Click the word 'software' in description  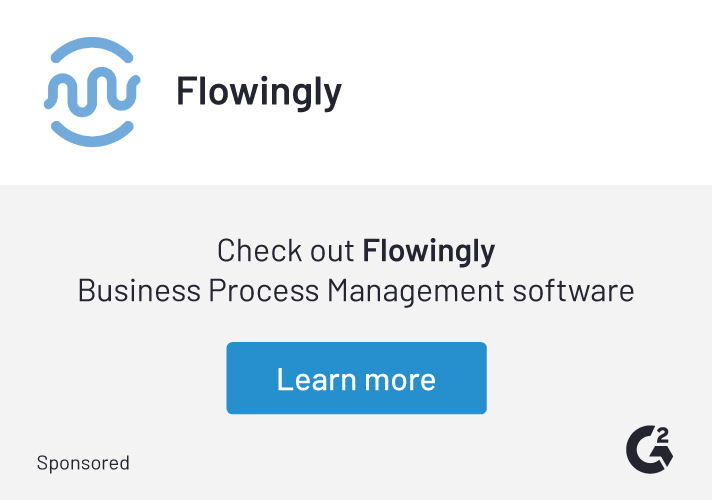(x=574, y=291)
